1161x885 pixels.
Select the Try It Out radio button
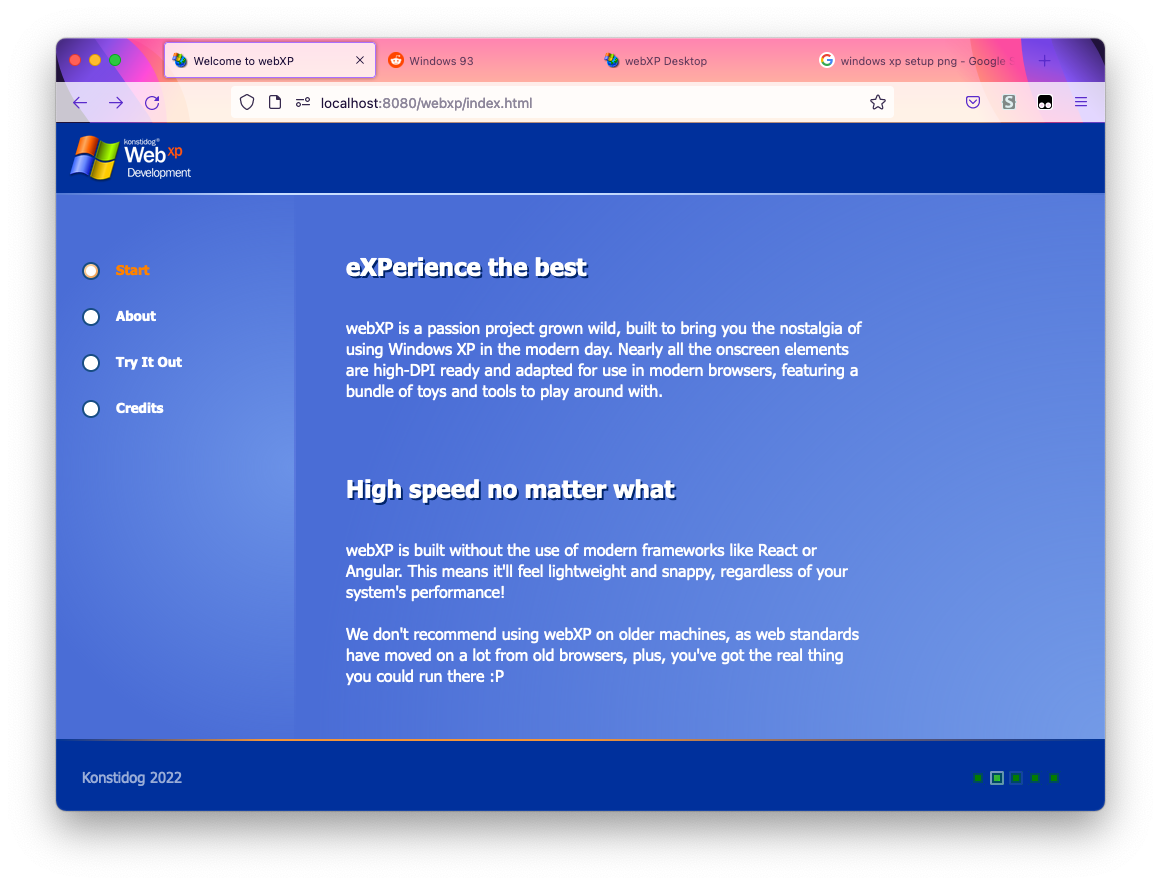(91, 363)
